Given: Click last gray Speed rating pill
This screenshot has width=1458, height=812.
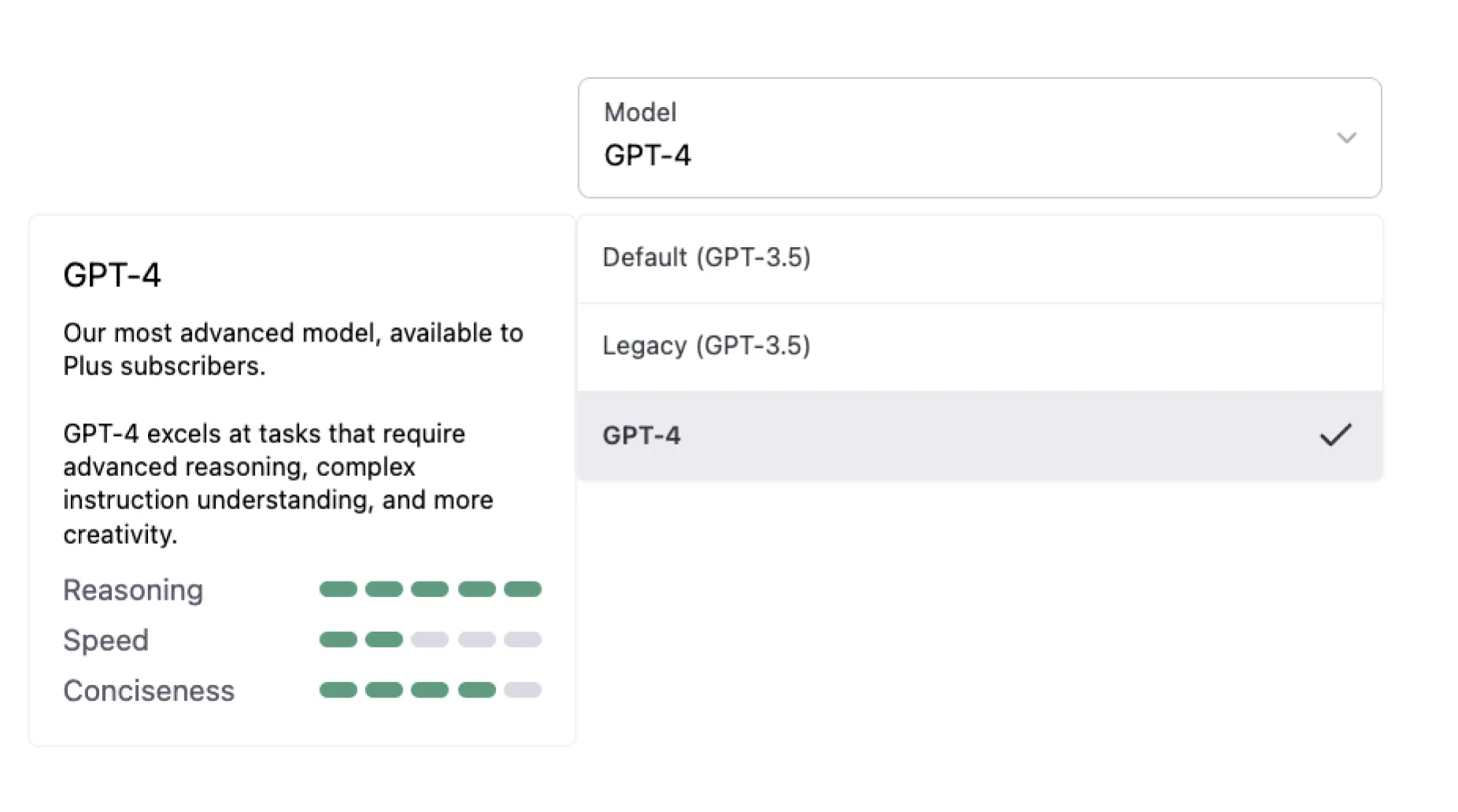Looking at the screenshot, I should 522,640.
